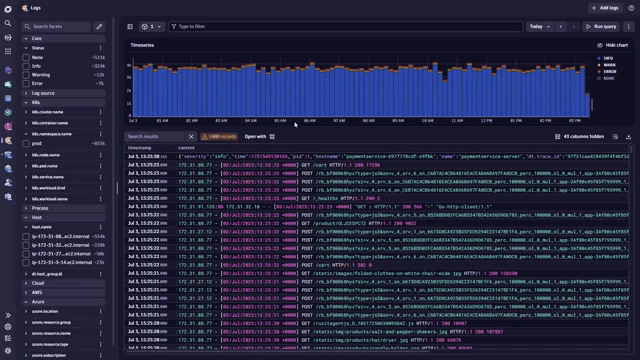Click the pencil edit facets icon
Viewport: 640px width, 360px height.
[x=99, y=27]
